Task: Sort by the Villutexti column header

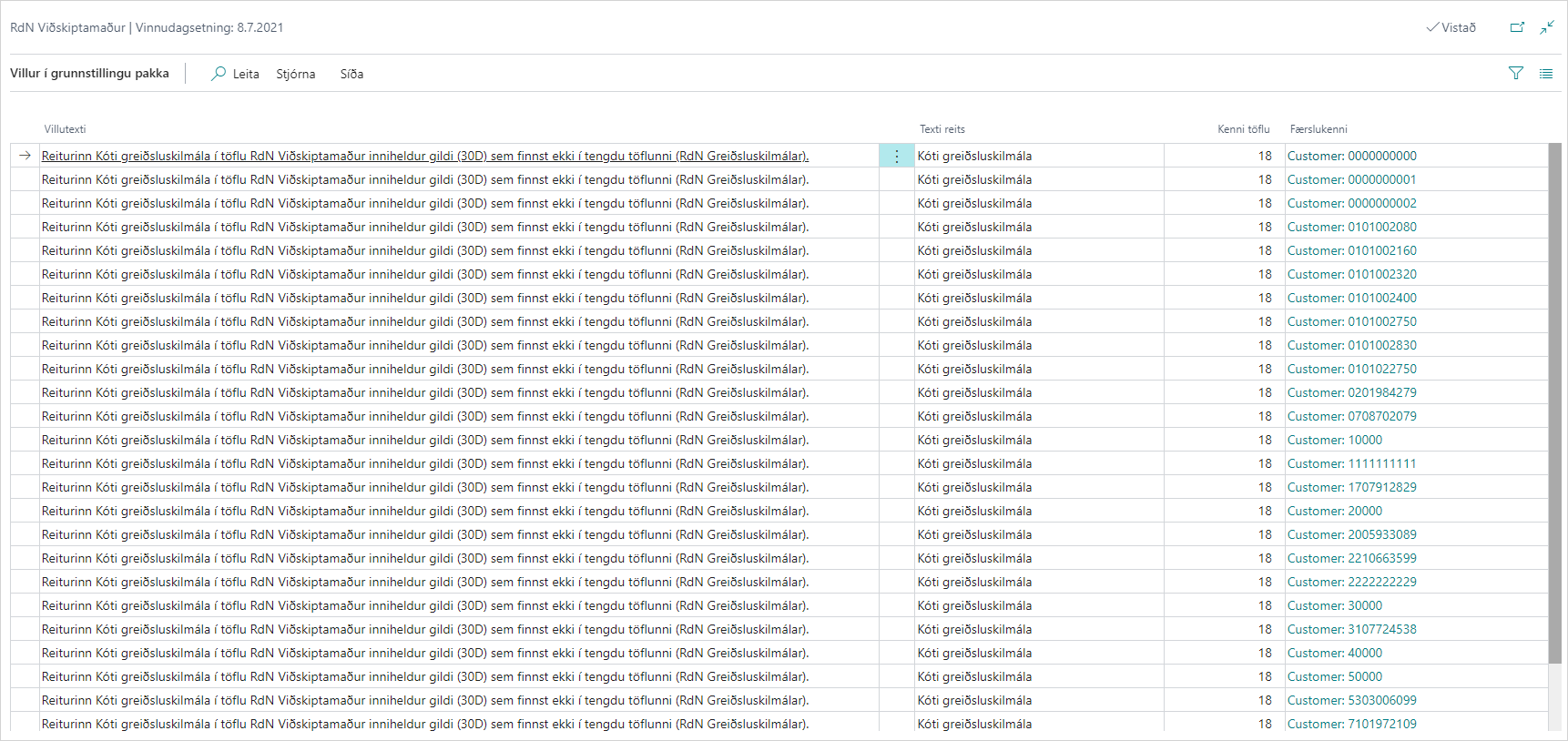Action: [65, 129]
